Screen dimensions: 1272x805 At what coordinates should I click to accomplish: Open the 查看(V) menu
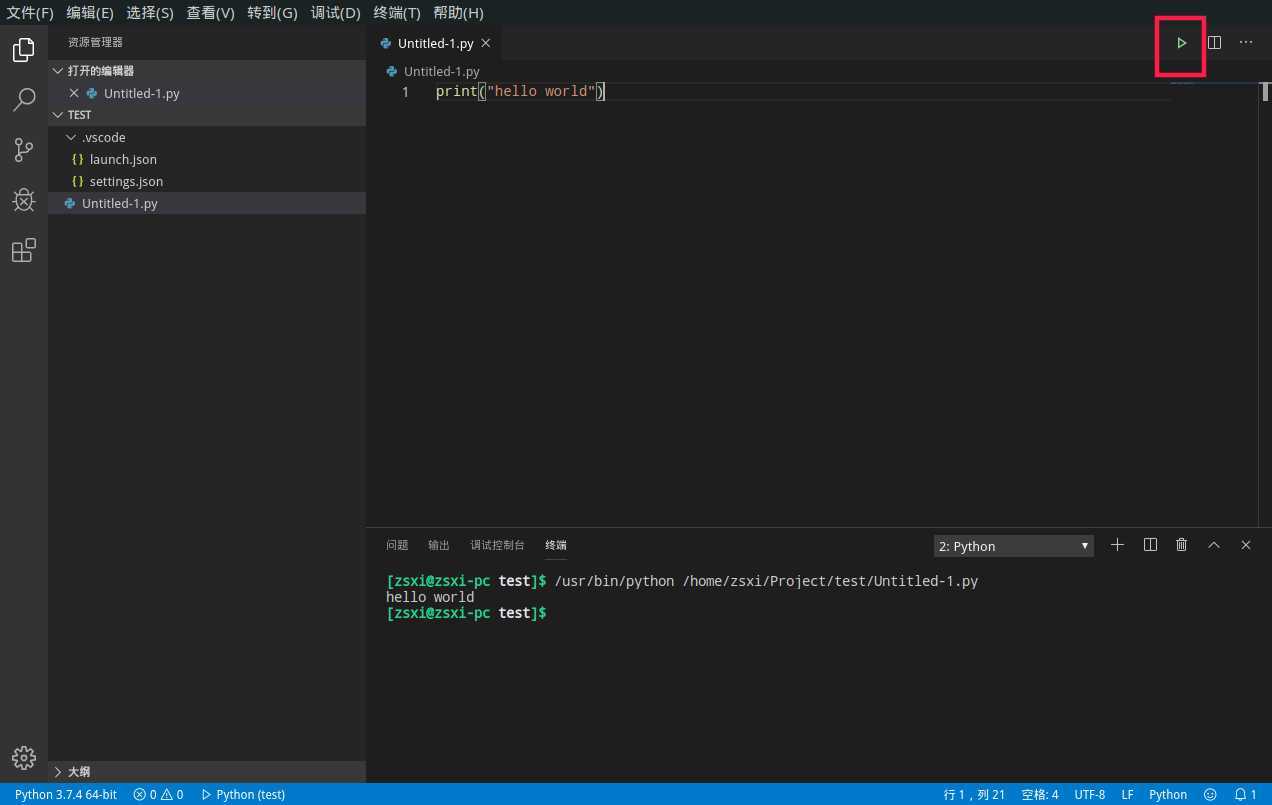coord(210,13)
